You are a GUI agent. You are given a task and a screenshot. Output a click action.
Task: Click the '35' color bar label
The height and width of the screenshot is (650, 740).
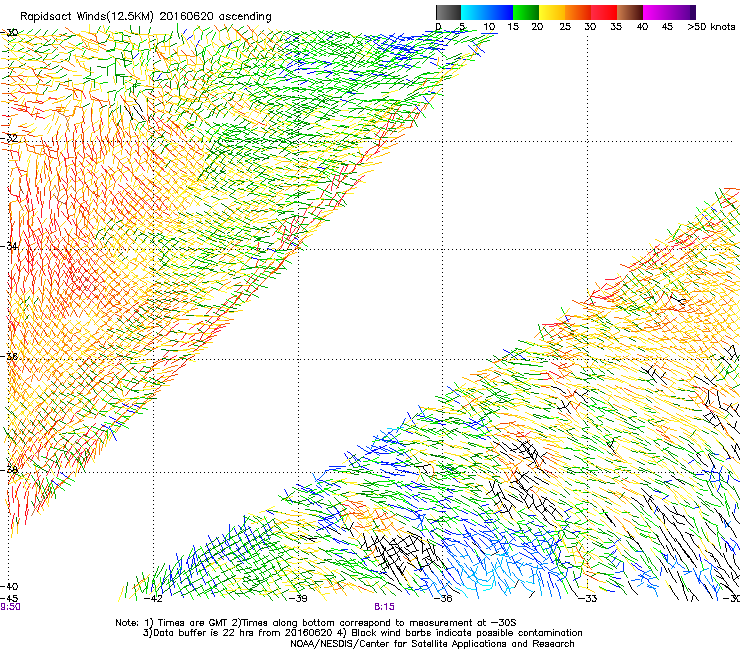(616, 27)
